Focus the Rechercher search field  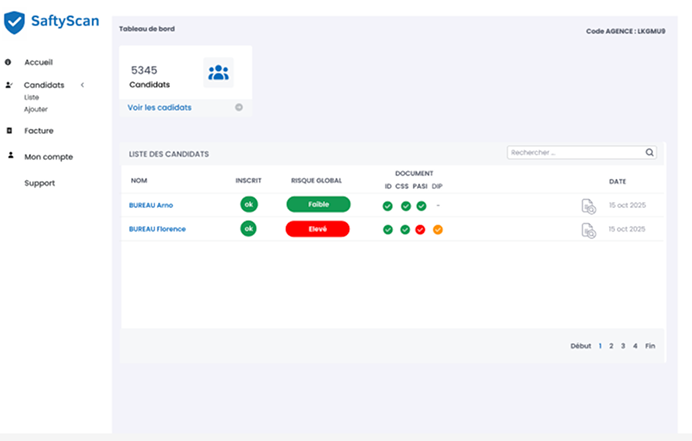[575, 153]
